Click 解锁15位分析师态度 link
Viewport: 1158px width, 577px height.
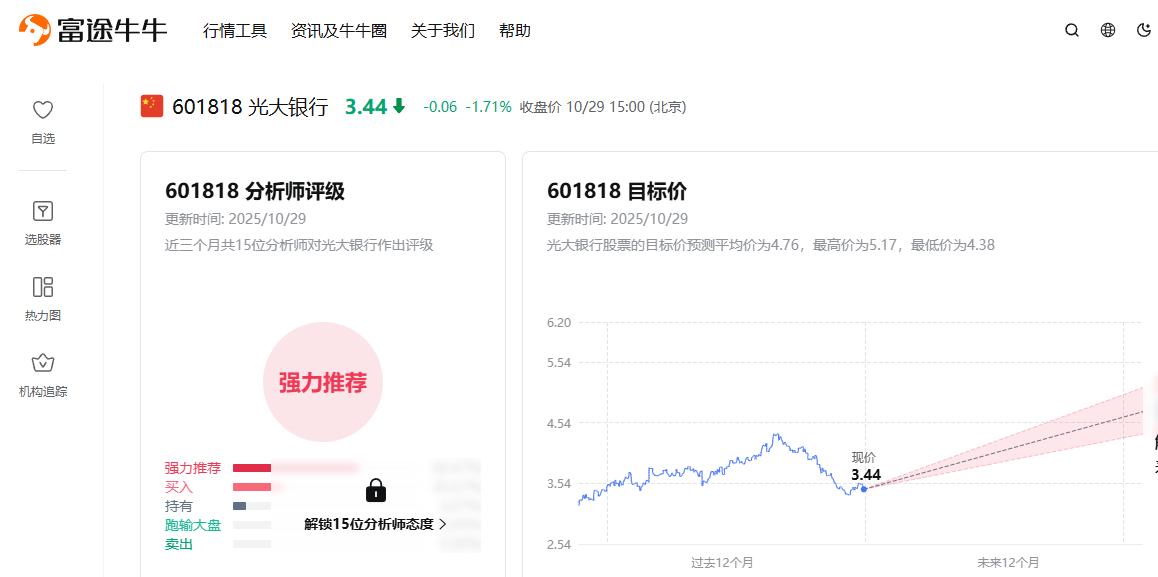click(x=375, y=524)
